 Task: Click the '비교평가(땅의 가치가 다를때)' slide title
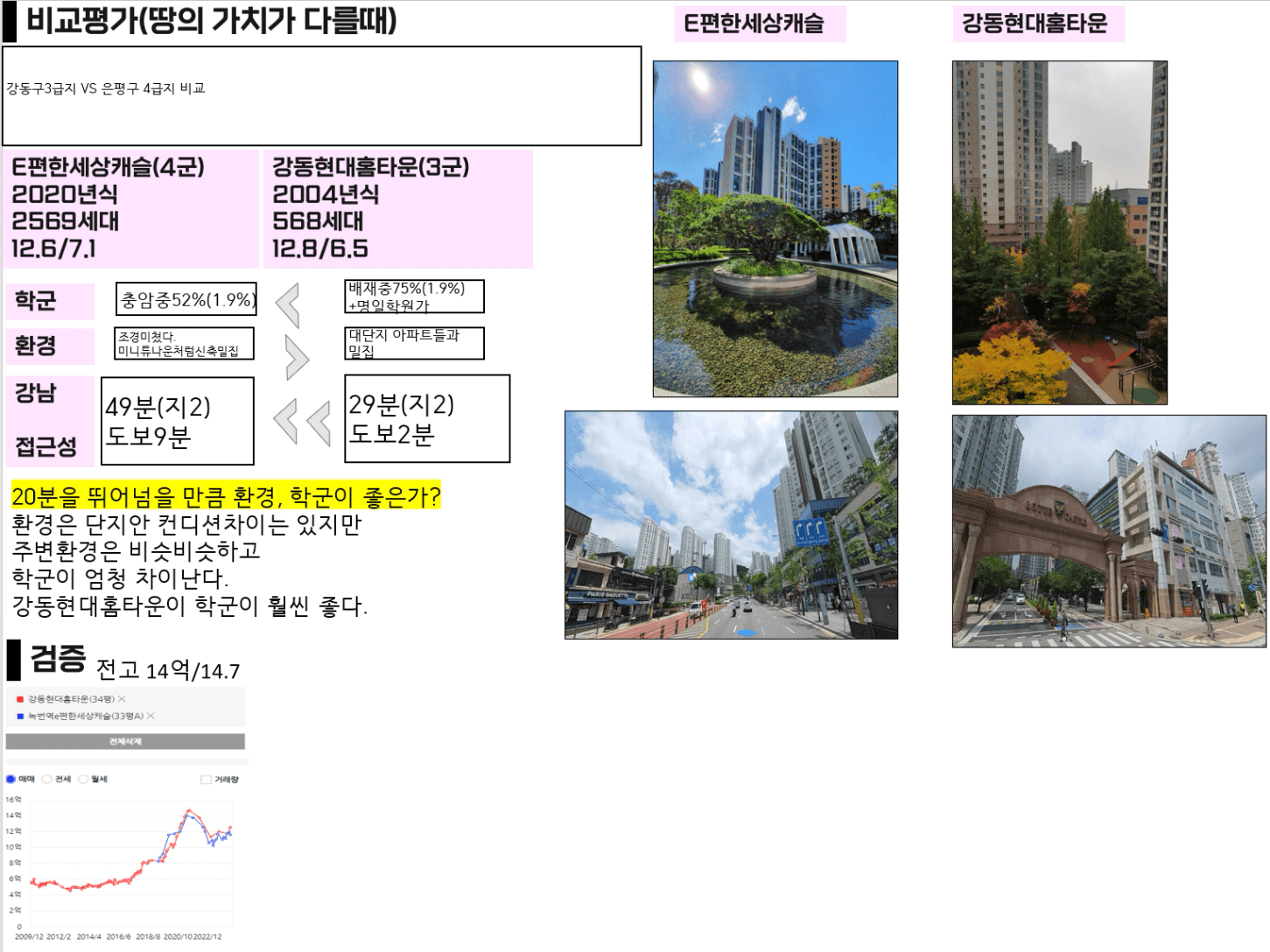tap(212, 21)
